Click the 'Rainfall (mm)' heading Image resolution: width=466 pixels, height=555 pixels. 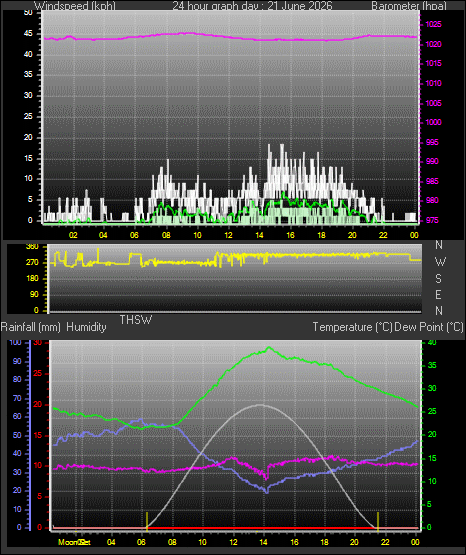[31, 327]
